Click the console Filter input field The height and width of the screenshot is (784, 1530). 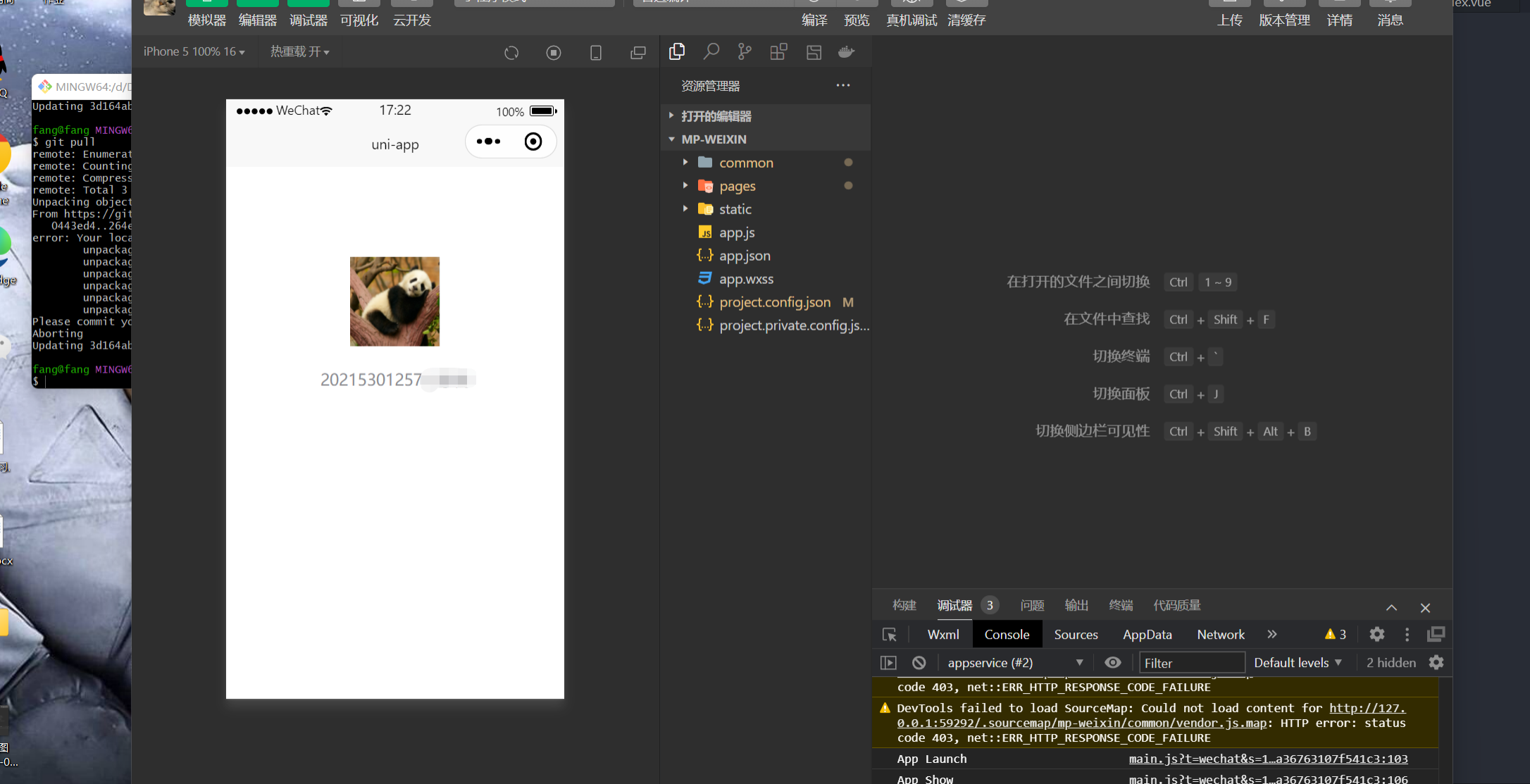point(1192,663)
